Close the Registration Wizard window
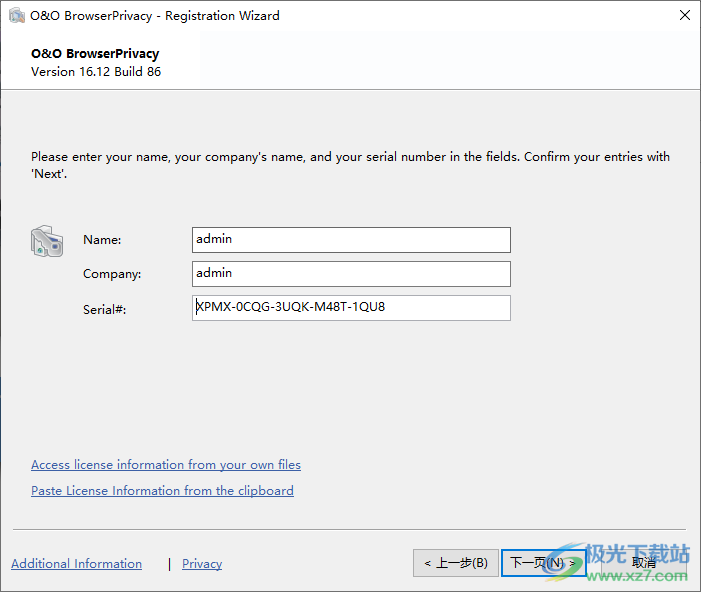 [x=684, y=16]
